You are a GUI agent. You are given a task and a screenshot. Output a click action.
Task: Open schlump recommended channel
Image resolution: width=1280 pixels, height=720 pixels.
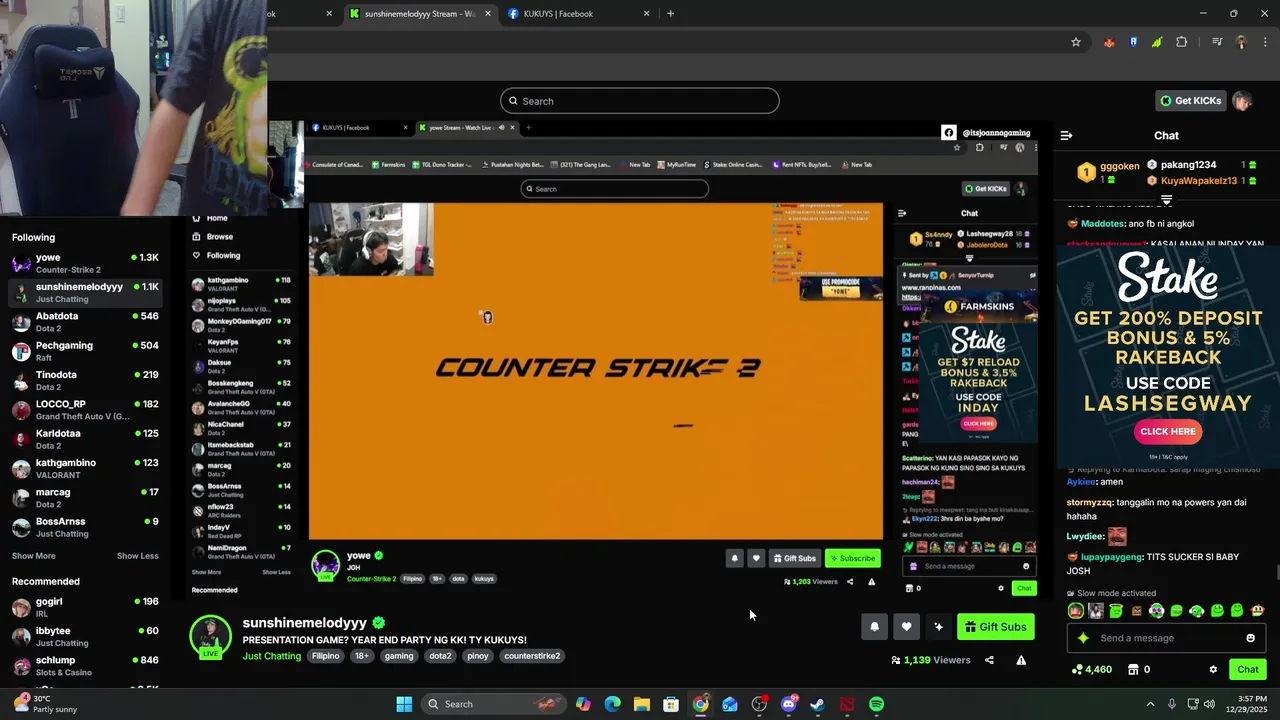(85, 666)
